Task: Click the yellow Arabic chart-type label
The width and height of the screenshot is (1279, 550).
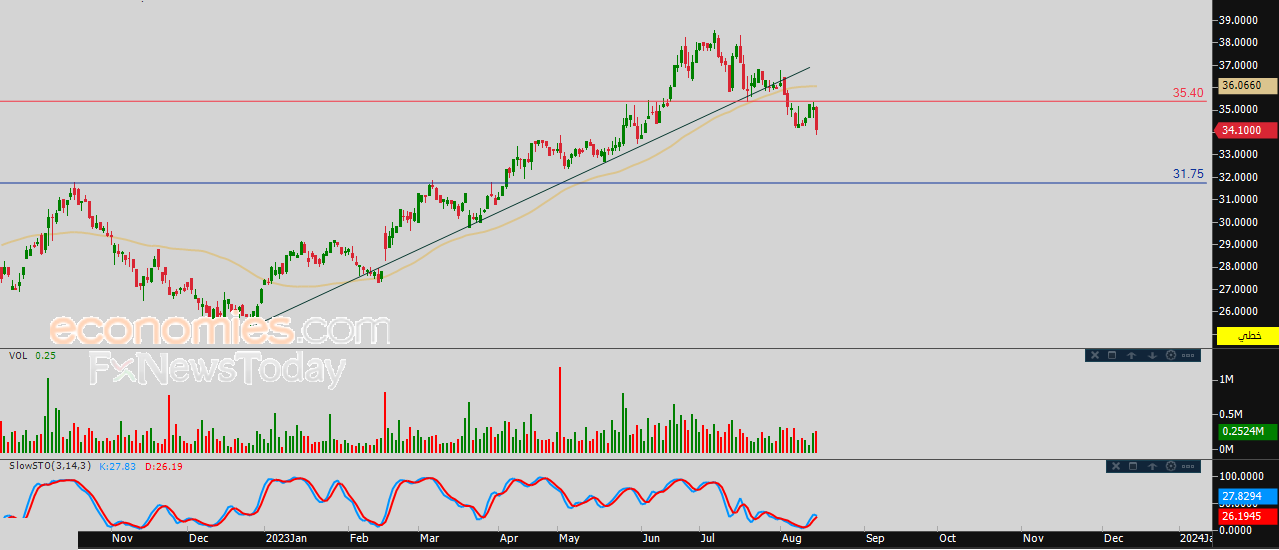Action: [1248, 336]
